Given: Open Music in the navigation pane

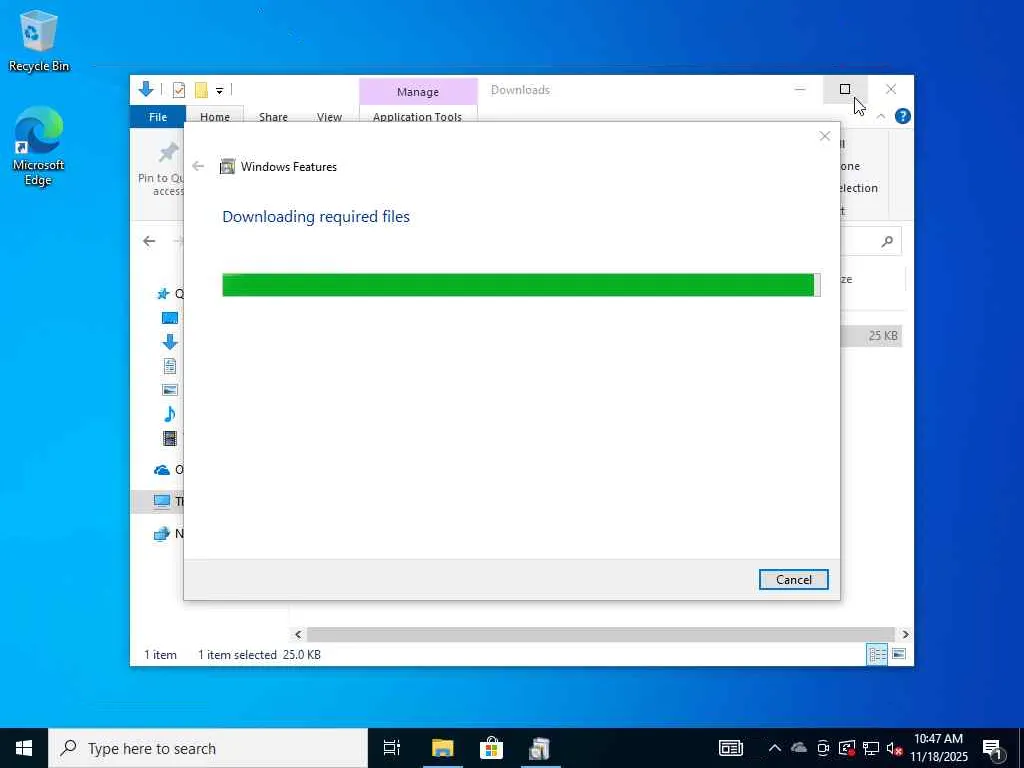Looking at the screenshot, I should (170, 414).
